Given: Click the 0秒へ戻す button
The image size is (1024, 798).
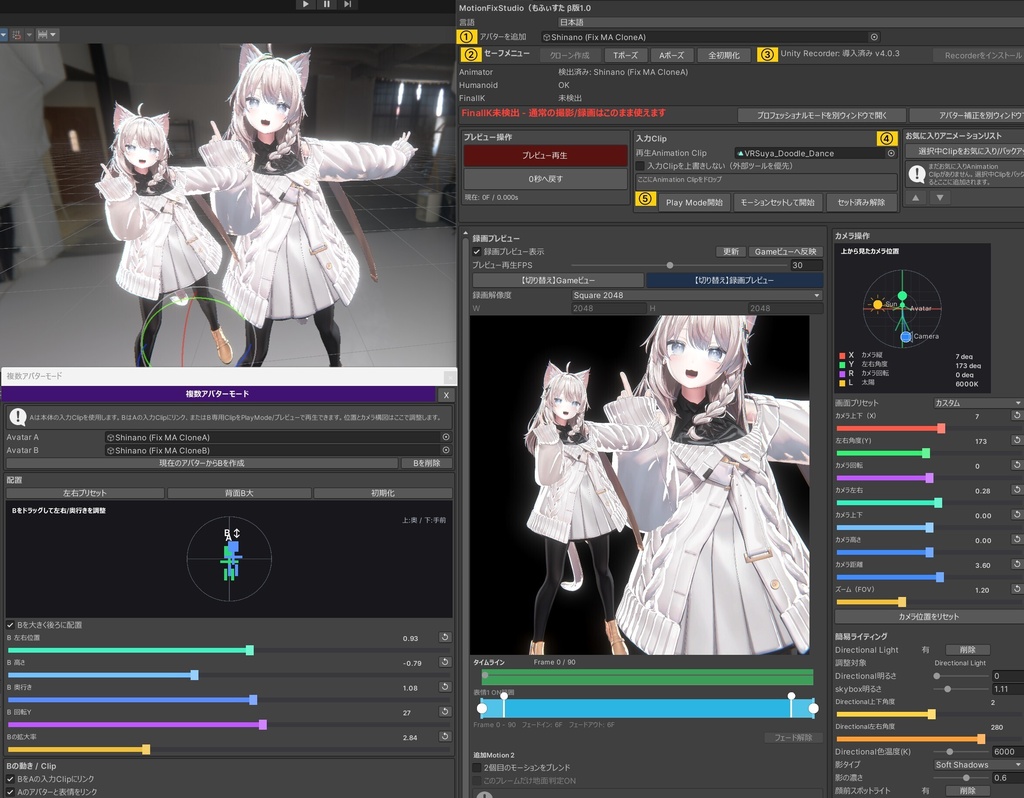Looking at the screenshot, I should 545,179.
